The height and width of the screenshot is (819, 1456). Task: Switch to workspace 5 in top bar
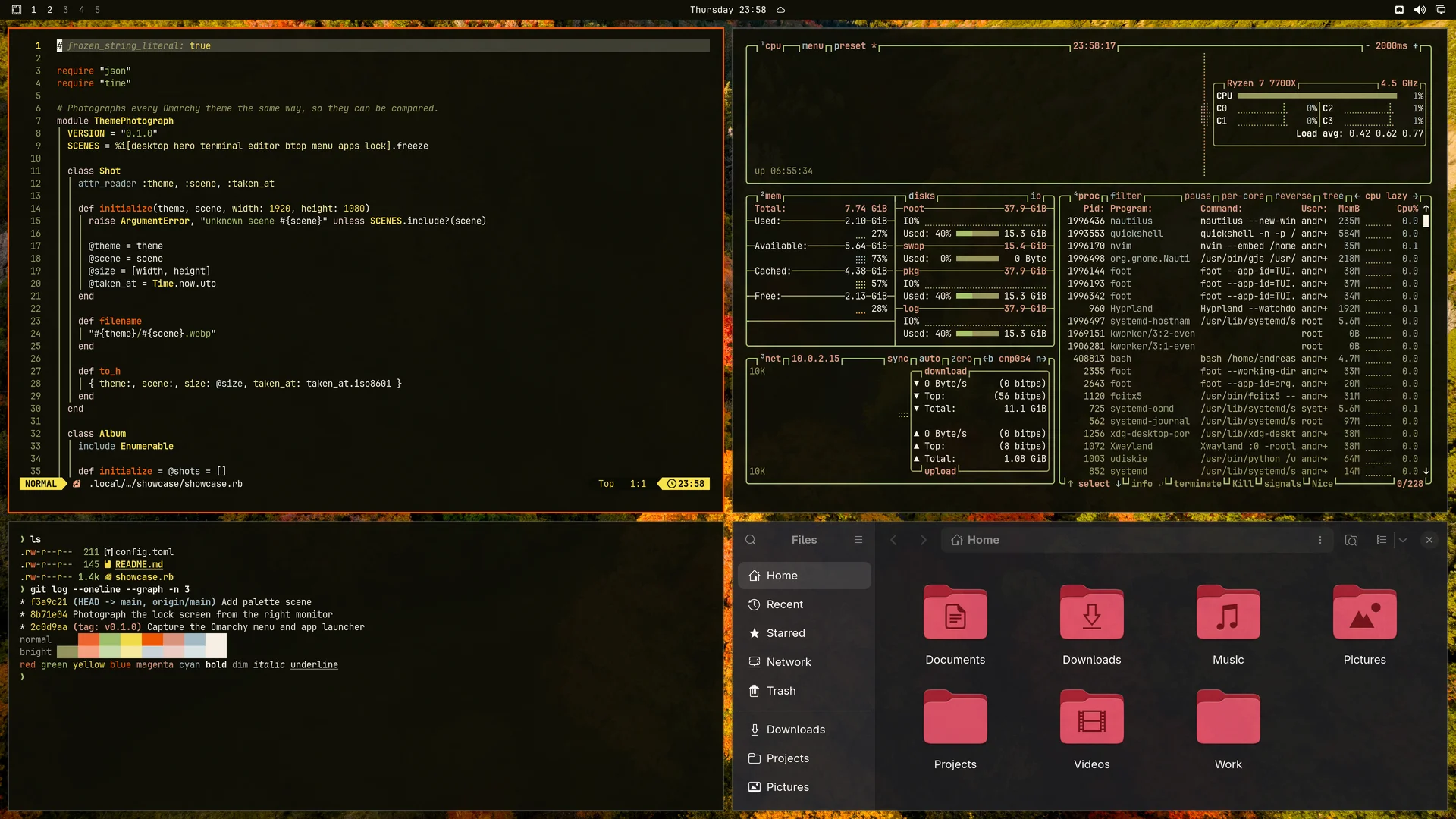97,10
